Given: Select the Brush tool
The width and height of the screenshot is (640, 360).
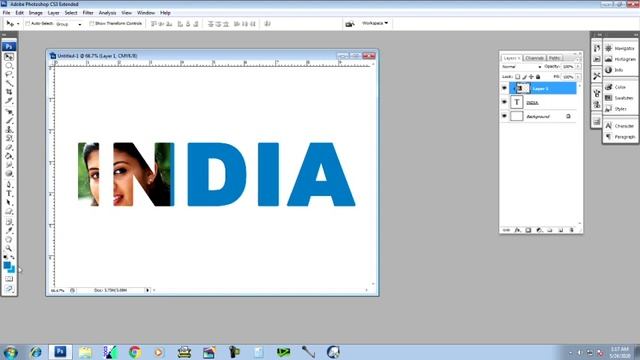Looking at the screenshot, I should point(9,121).
